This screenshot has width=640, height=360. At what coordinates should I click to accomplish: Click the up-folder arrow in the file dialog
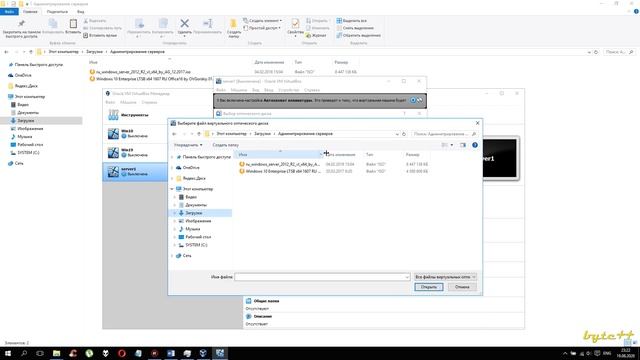tap(199, 134)
